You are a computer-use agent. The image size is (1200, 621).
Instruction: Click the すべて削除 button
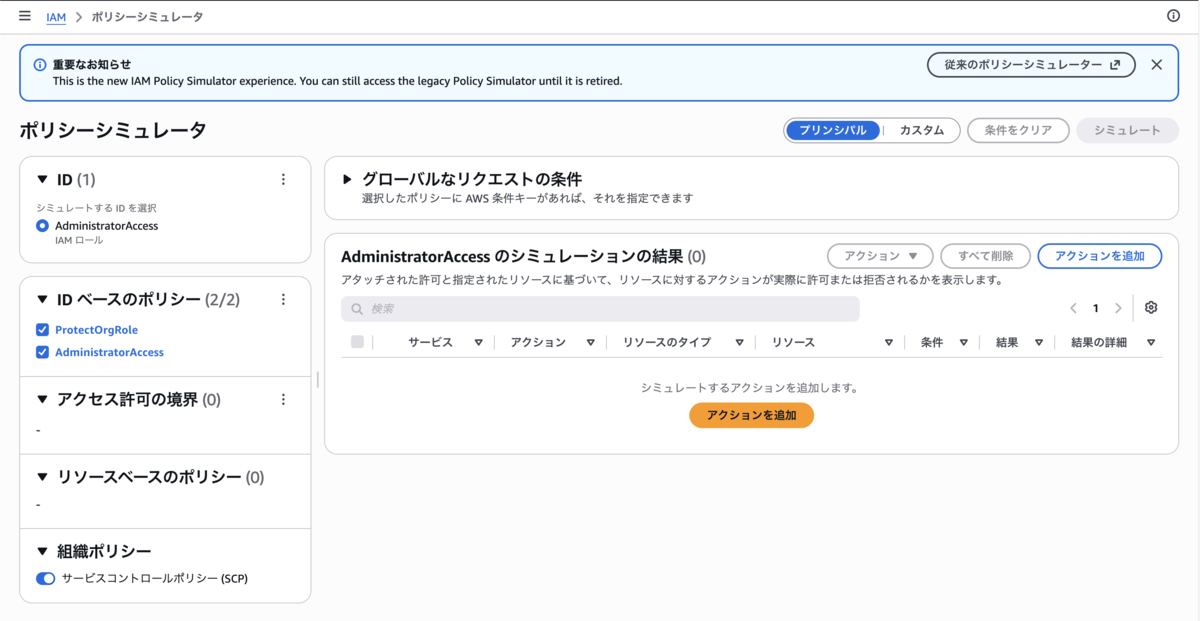pyautogui.click(x=985, y=256)
